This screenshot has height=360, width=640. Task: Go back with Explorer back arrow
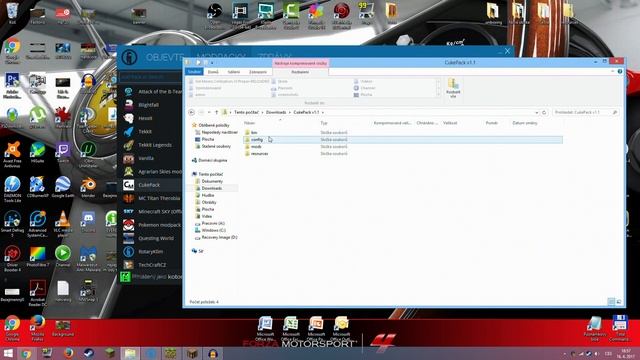click(191, 112)
